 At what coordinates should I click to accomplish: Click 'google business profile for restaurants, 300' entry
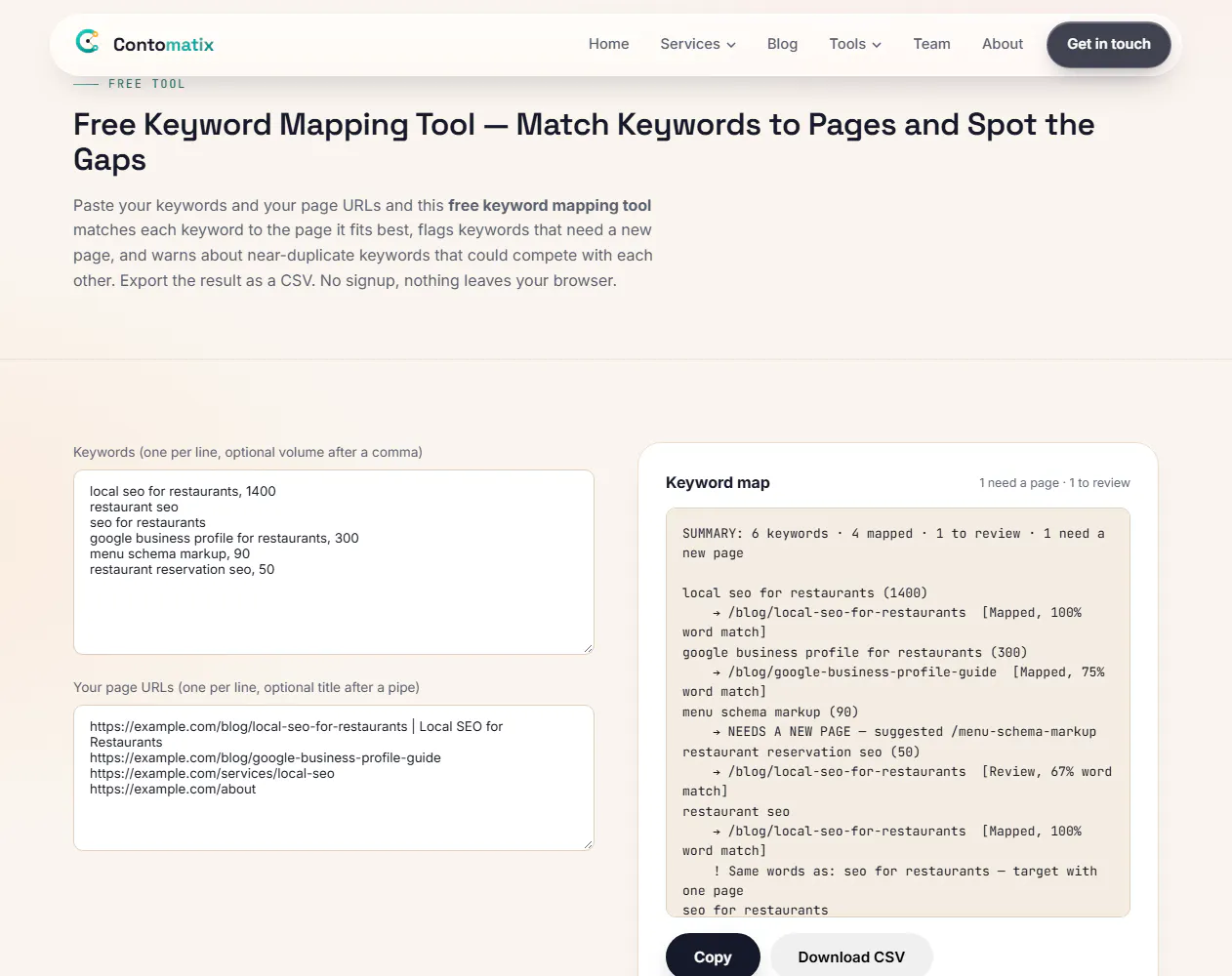[x=225, y=538]
